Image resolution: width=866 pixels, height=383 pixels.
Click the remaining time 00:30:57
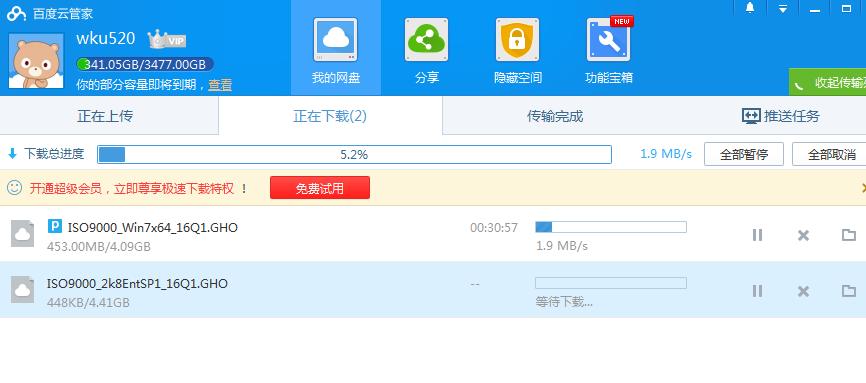(494, 228)
